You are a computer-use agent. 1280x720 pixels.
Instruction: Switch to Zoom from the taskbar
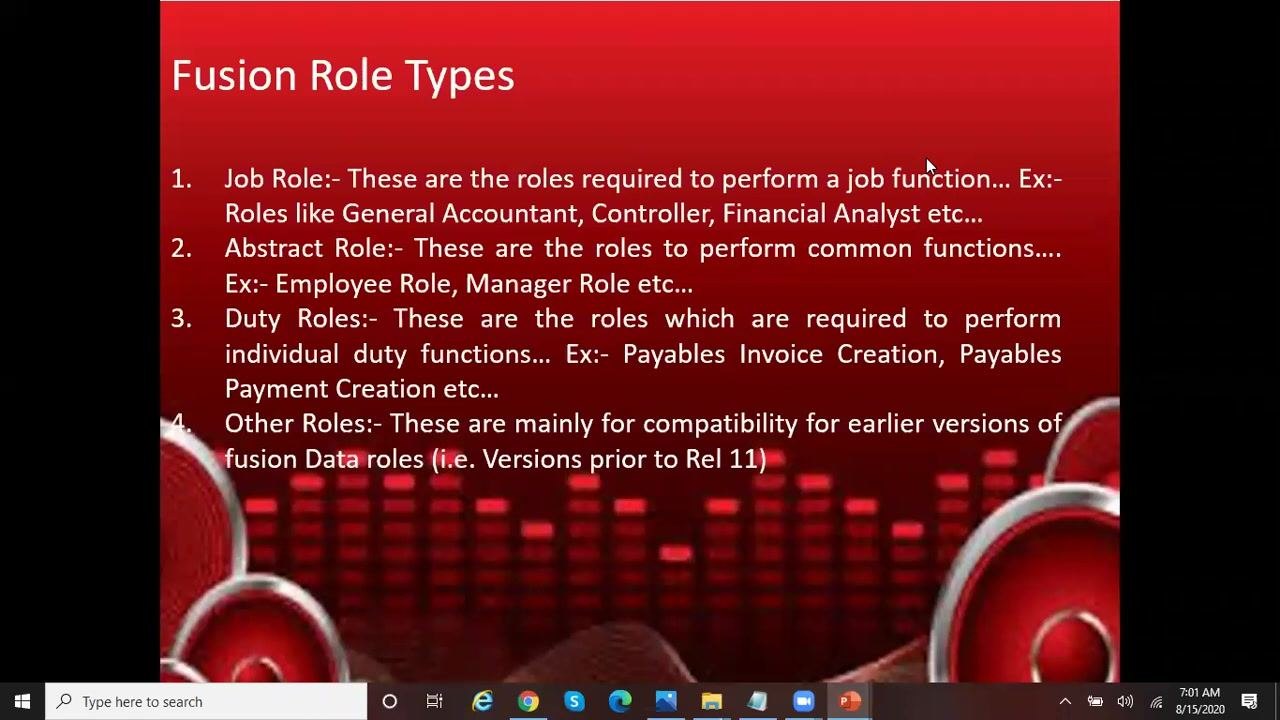(x=804, y=702)
